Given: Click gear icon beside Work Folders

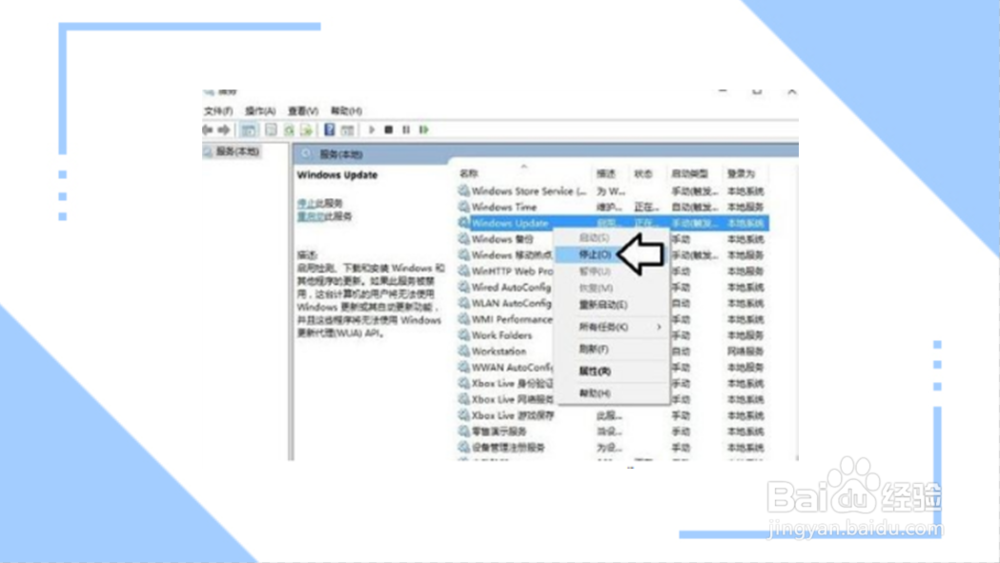Looking at the screenshot, I should tap(464, 335).
